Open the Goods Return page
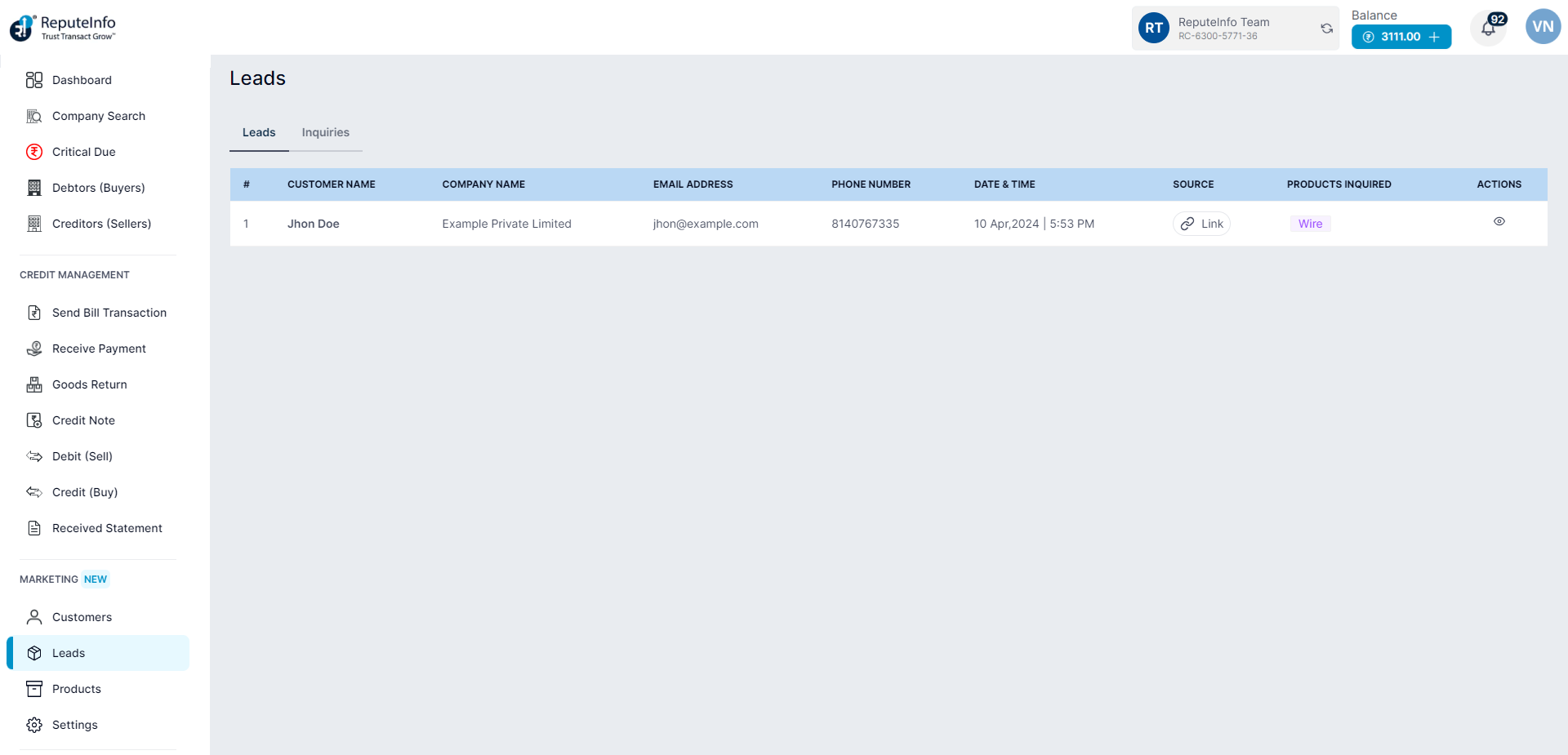 tap(89, 384)
